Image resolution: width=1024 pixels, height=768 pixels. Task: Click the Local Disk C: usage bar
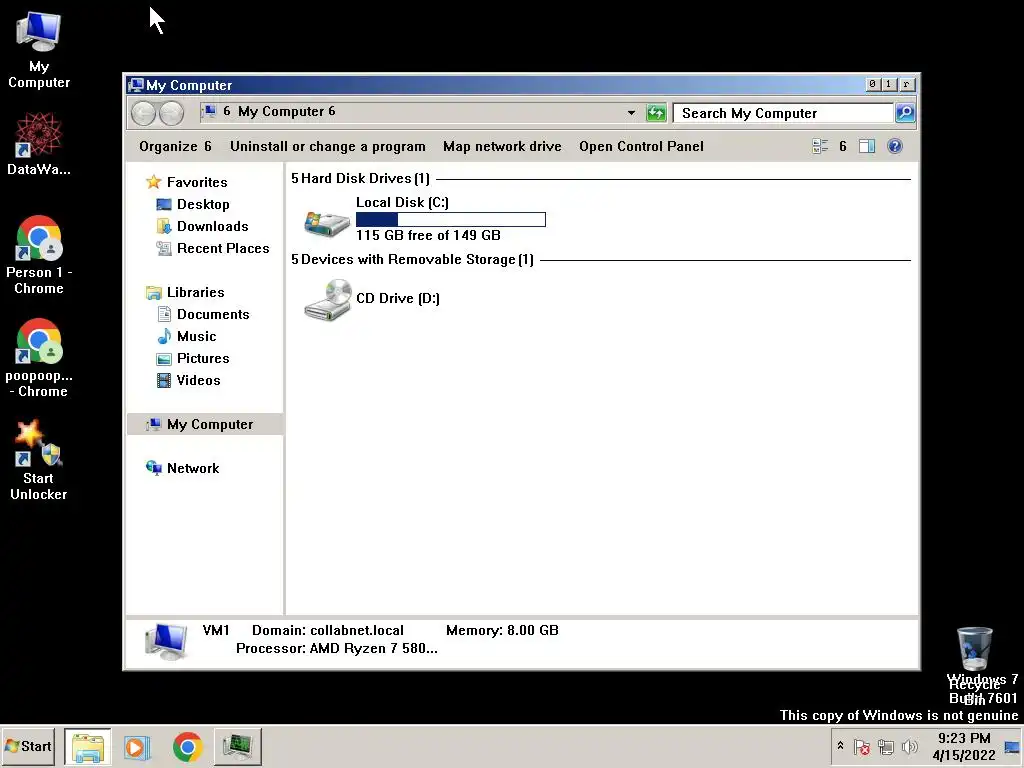tap(451, 219)
